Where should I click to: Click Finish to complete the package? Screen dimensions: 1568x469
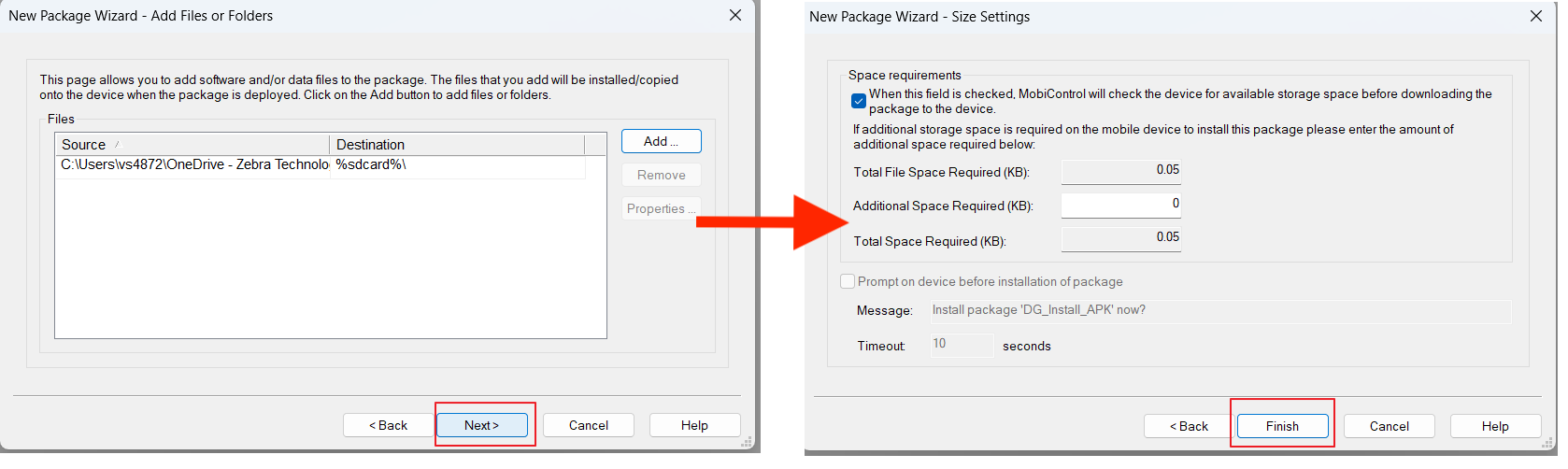[1282, 426]
